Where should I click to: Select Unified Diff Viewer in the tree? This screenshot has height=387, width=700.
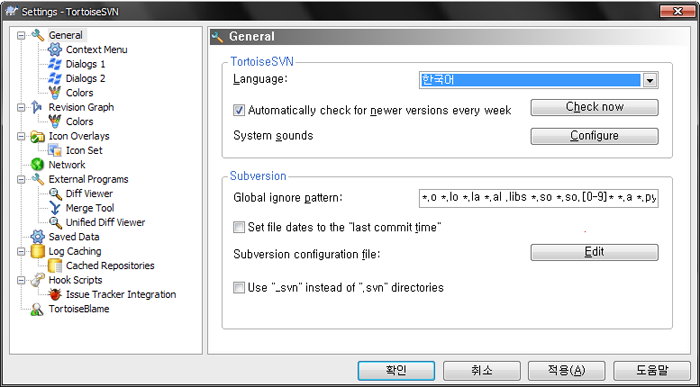point(105,222)
